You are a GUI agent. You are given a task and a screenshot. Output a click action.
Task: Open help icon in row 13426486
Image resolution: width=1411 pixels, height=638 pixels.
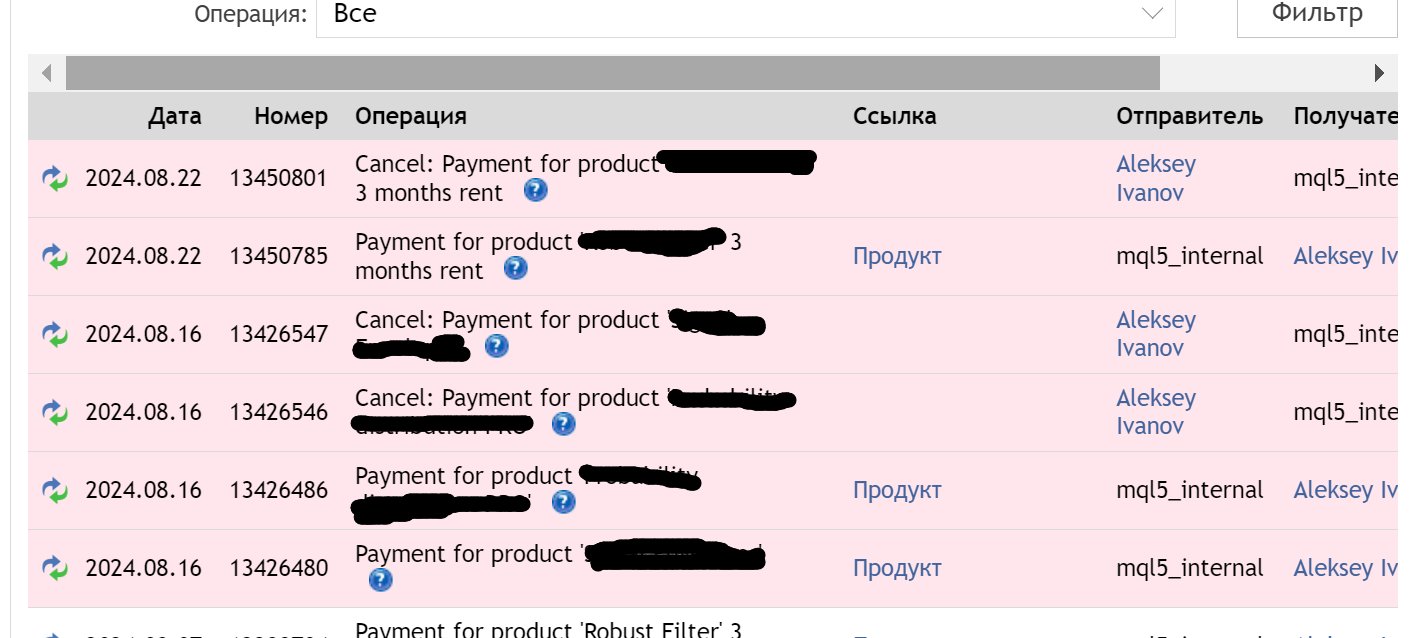pos(564,502)
